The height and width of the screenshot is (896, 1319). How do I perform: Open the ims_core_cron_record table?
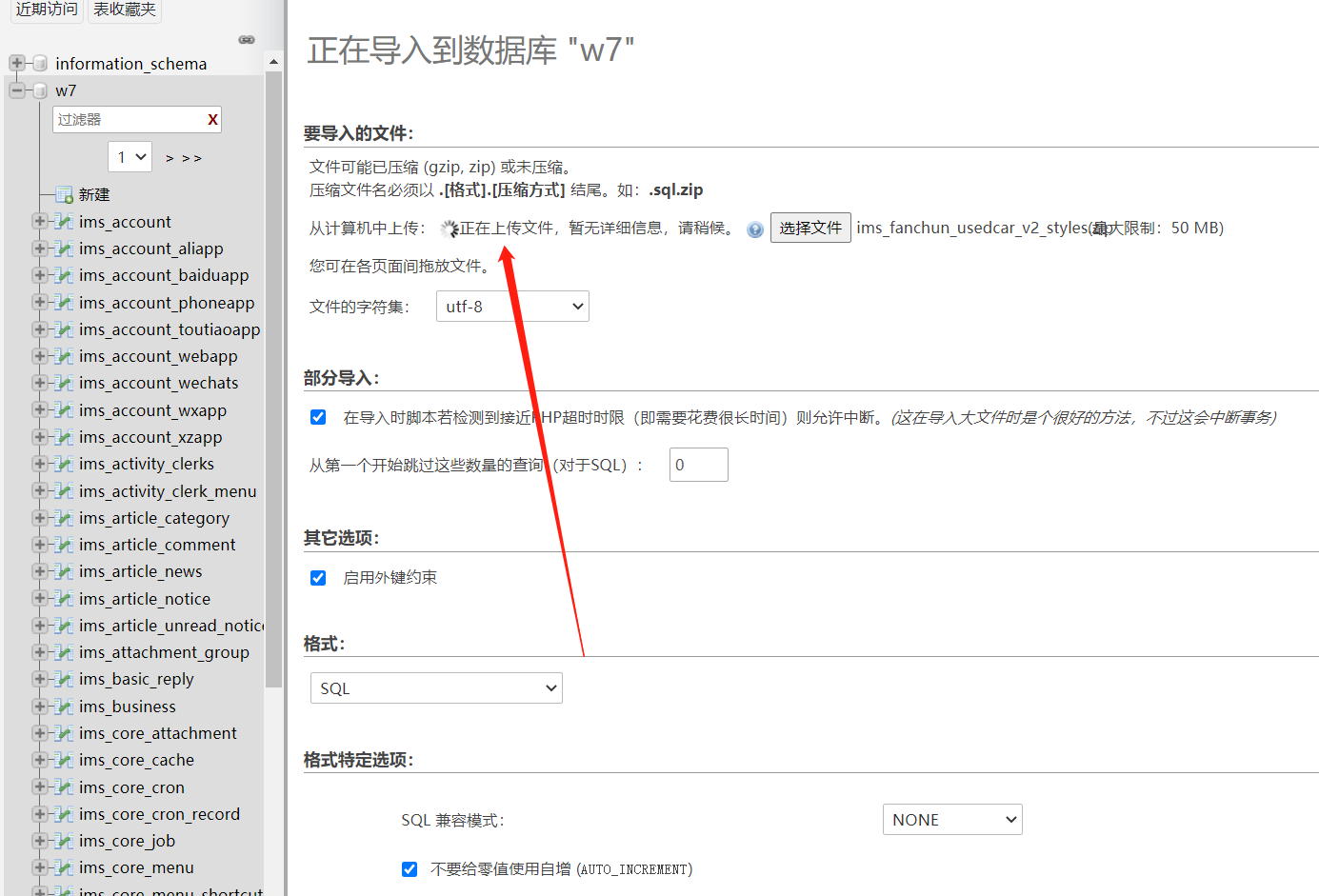(159, 814)
